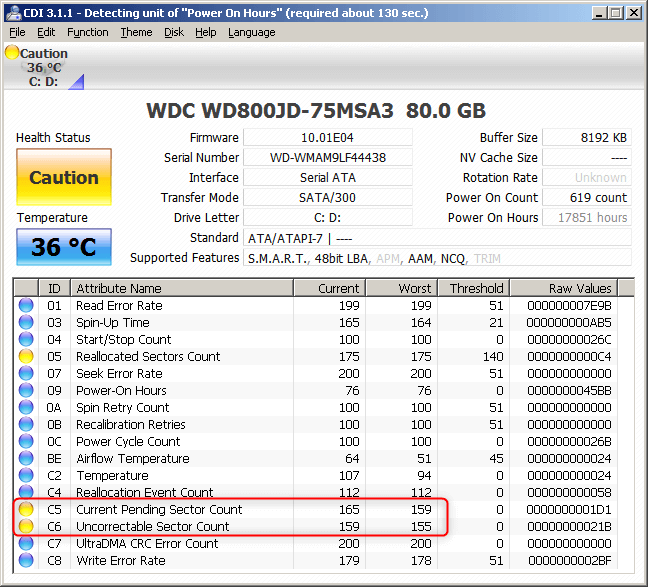Image resolution: width=648 pixels, height=587 pixels.
Task: Click the yellow Caution health status button
Action: coord(64,177)
